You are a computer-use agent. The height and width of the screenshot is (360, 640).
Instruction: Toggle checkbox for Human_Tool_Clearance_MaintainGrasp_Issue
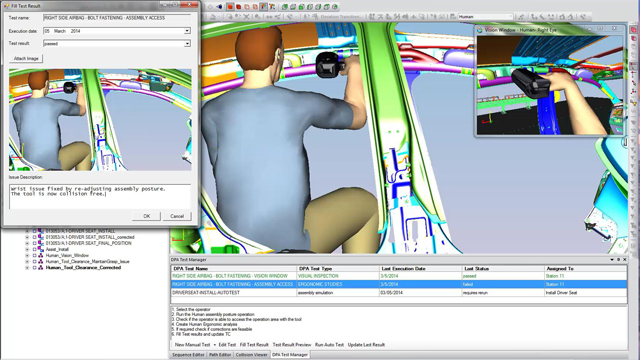(35, 262)
